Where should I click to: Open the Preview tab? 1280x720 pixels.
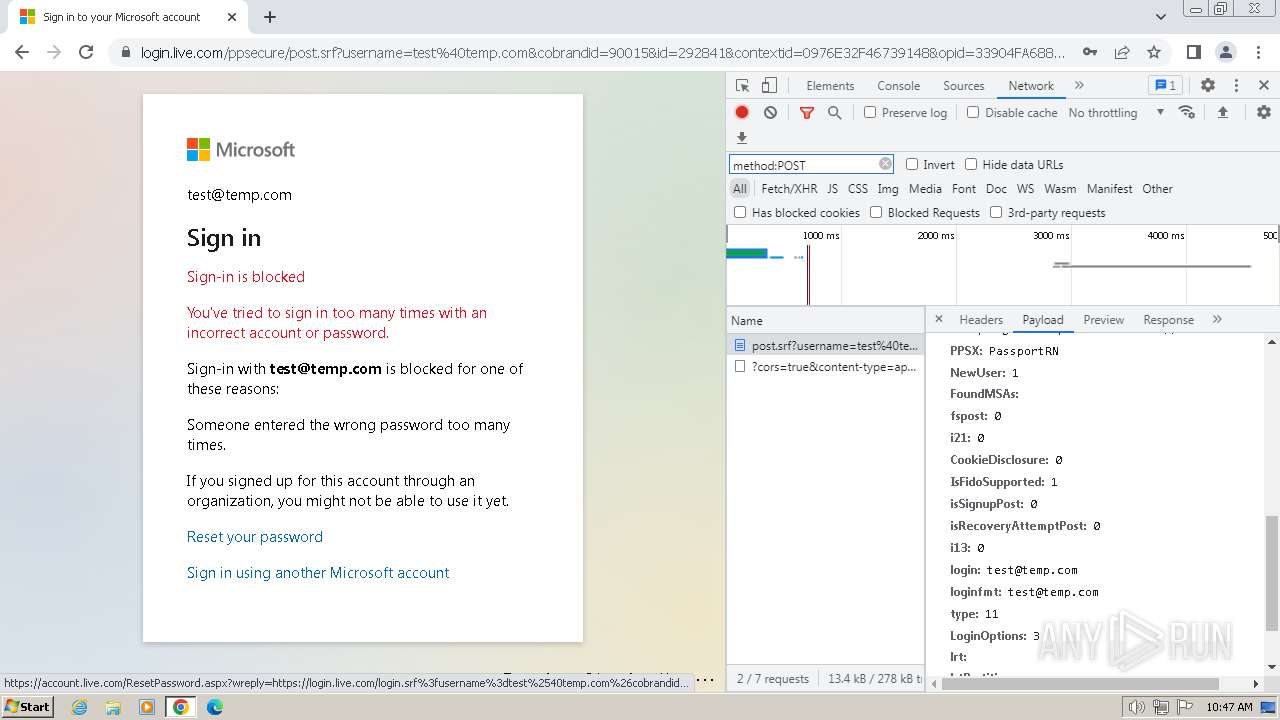click(1104, 320)
